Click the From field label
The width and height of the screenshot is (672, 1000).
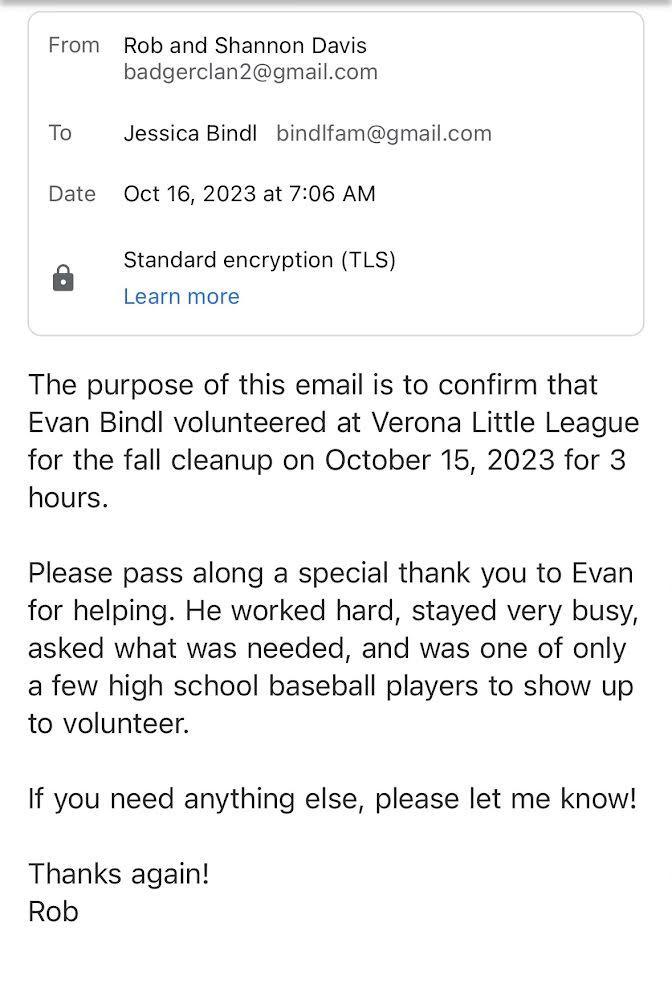click(74, 45)
